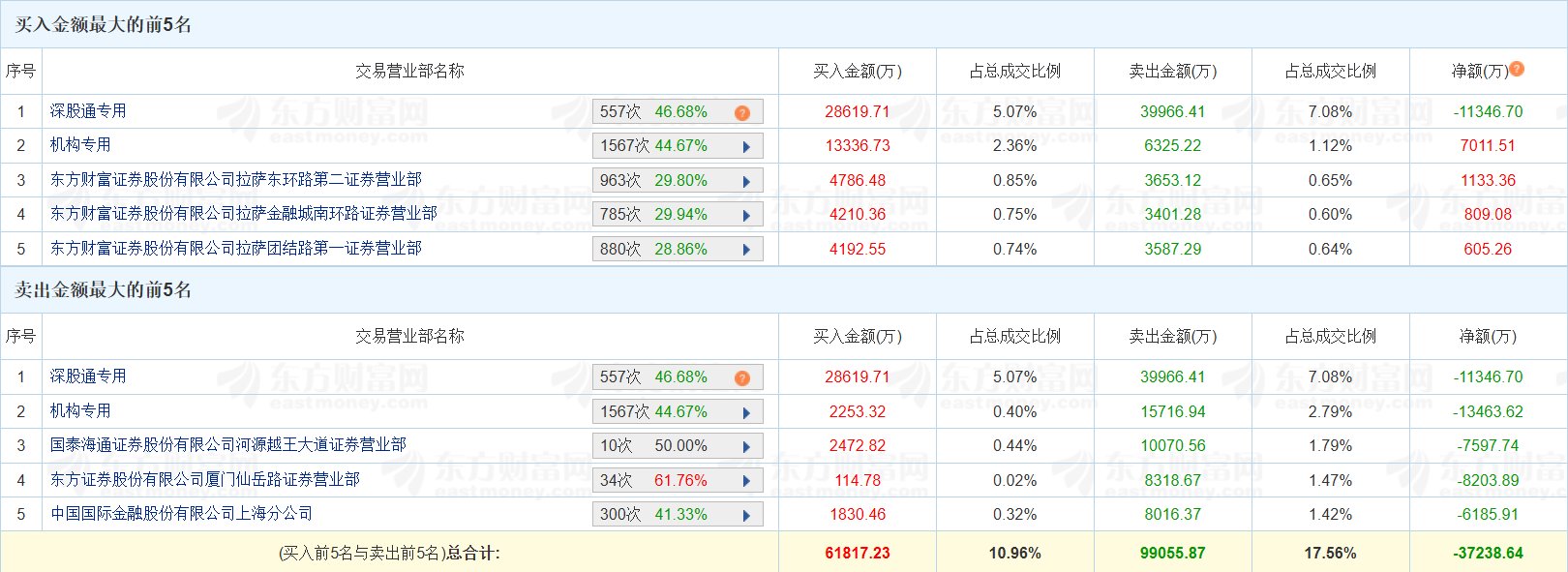Expand arrow for buy-table 机构专用 1567次
1568x572 pixels.
pyautogui.click(x=746, y=147)
